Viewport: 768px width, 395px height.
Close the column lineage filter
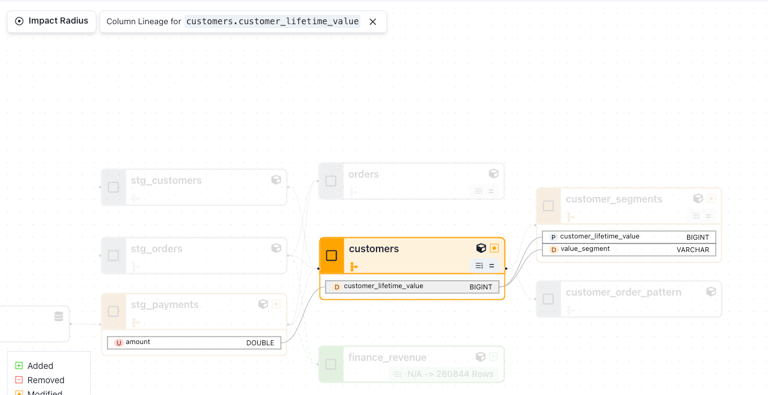373,22
